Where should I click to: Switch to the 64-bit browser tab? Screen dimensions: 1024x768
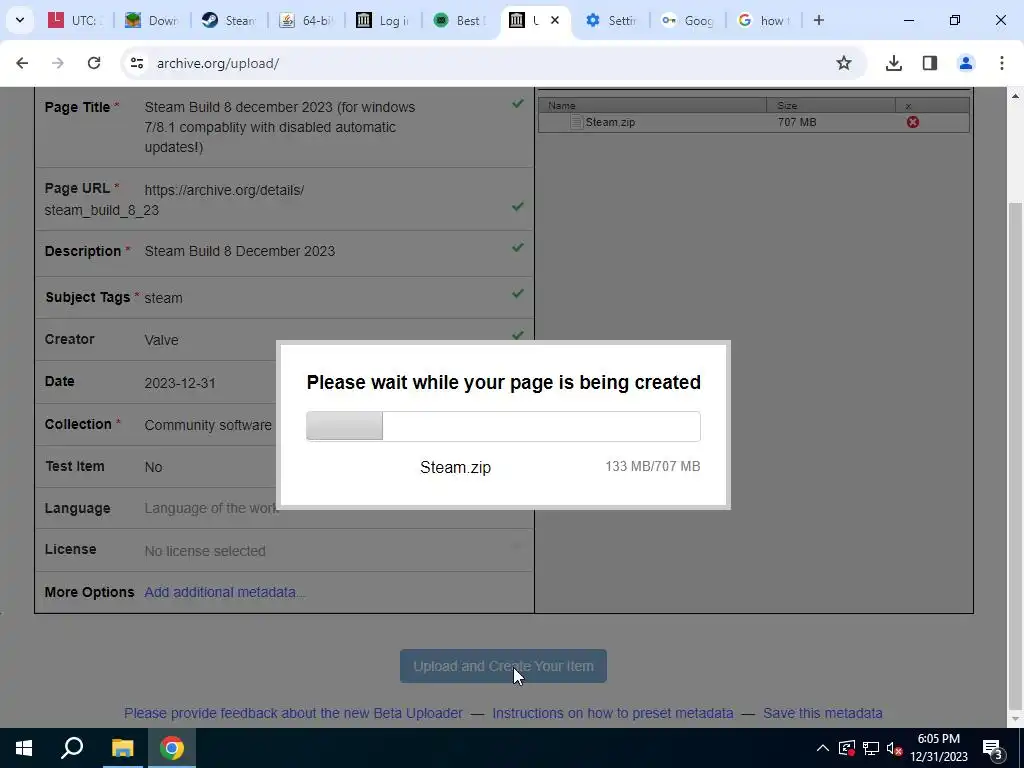click(306, 20)
